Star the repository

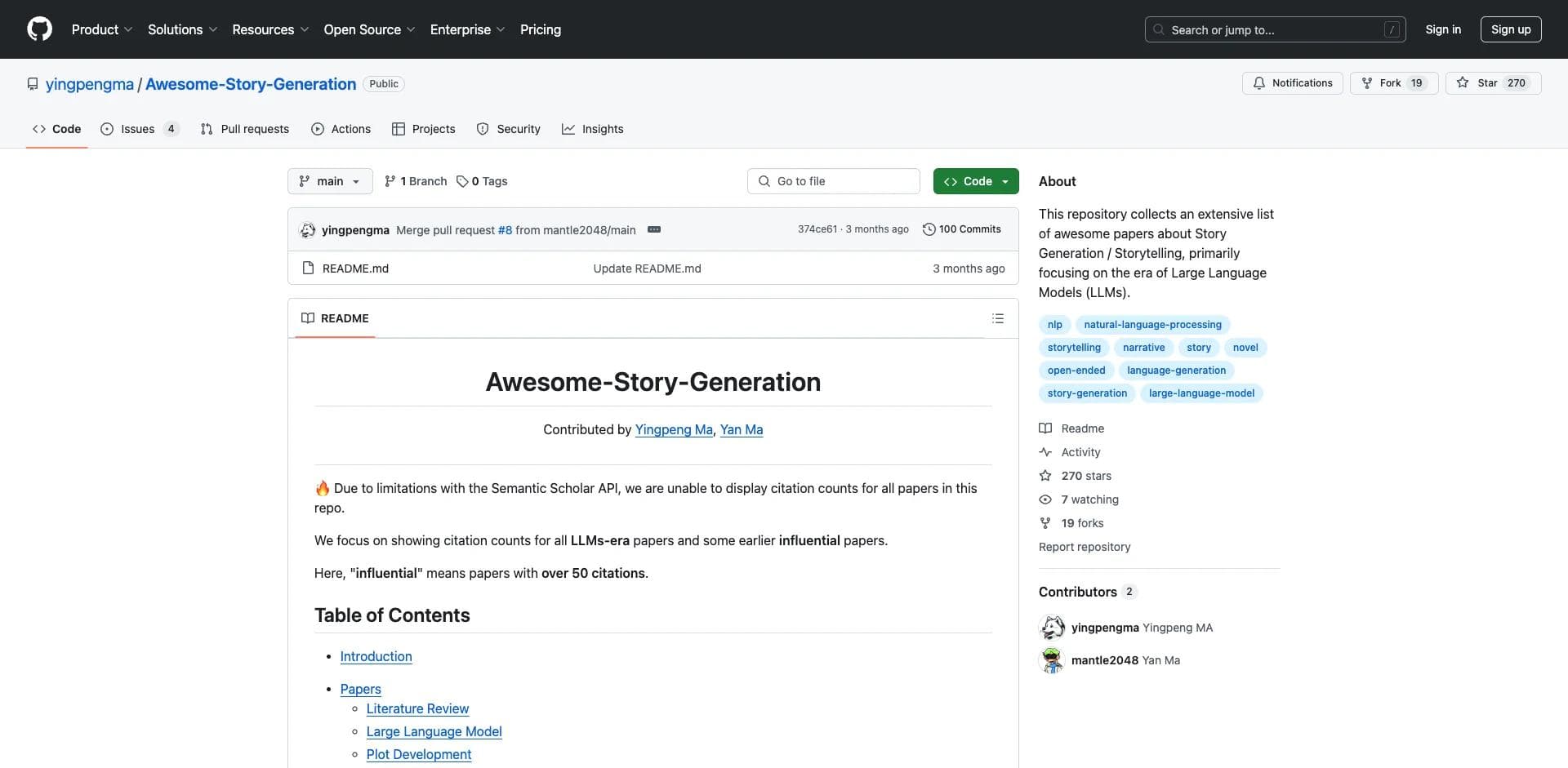click(1493, 83)
